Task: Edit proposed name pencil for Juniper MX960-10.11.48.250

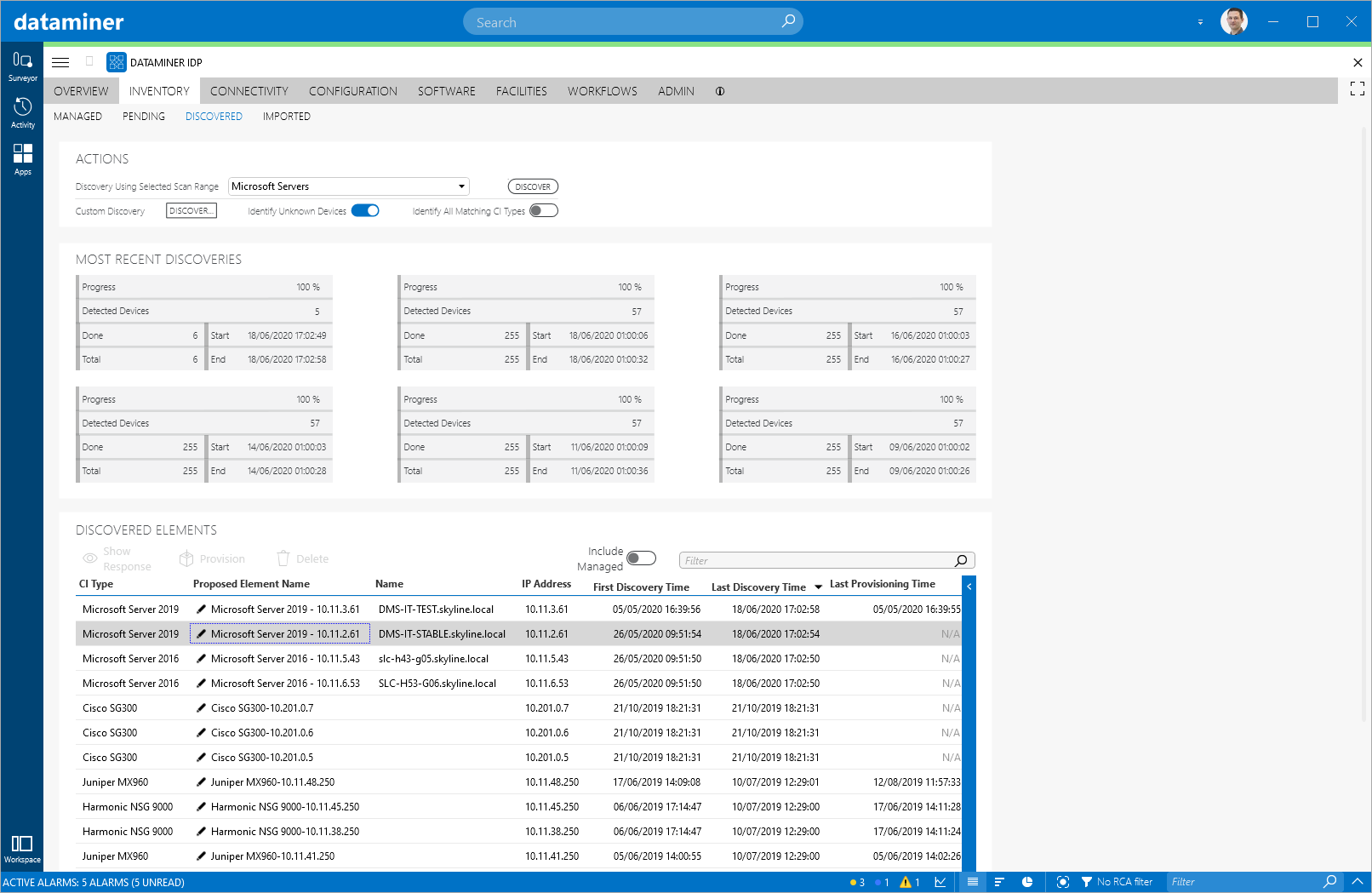Action: pyautogui.click(x=201, y=782)
